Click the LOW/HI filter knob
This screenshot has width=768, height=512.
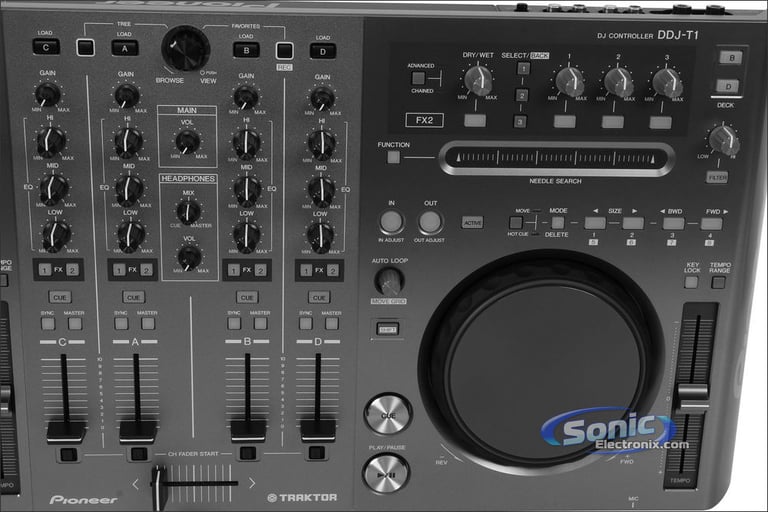723,141
